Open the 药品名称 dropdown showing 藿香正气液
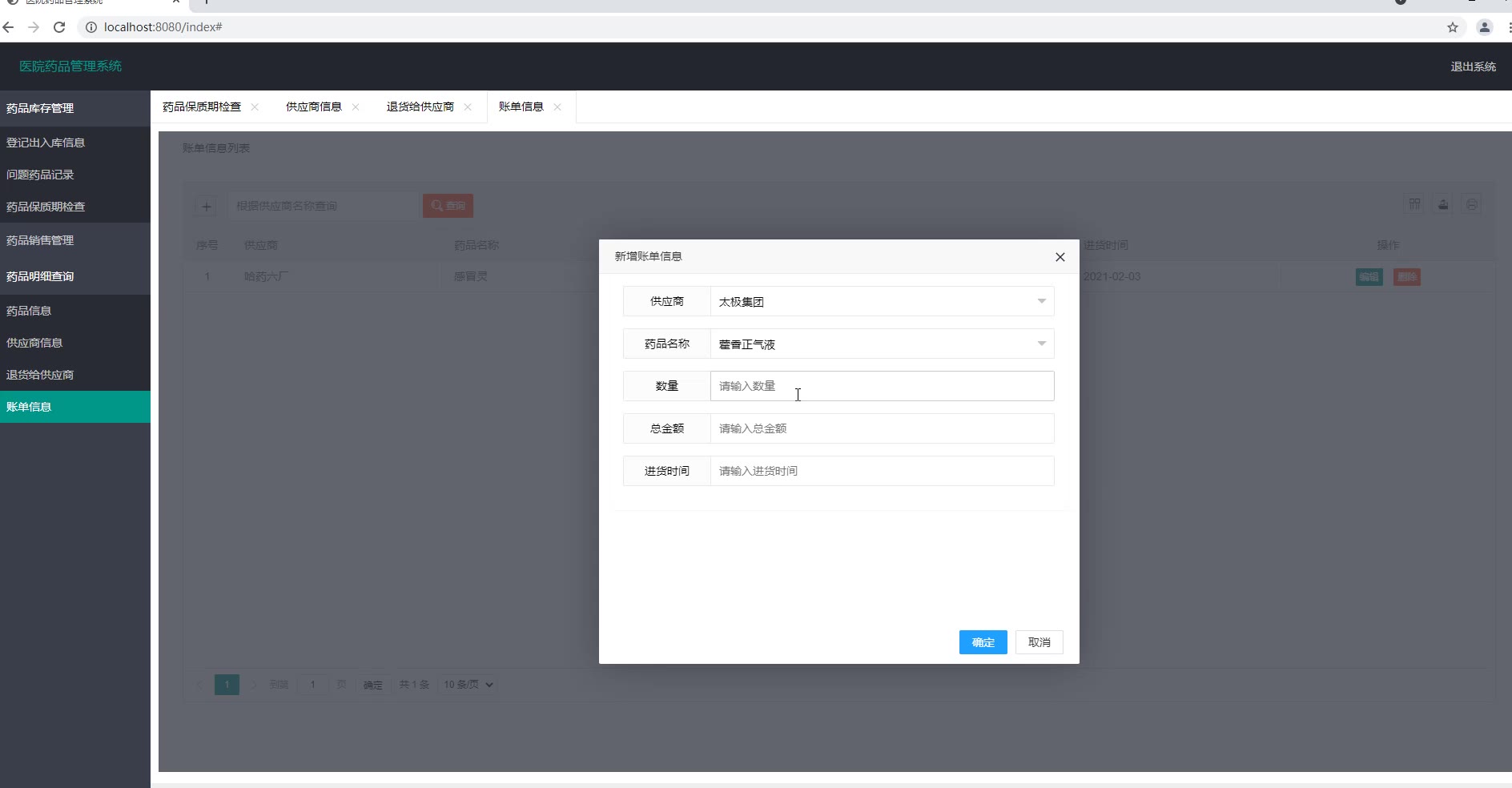The image size is (1512, 788). click(x=882, y=344)
